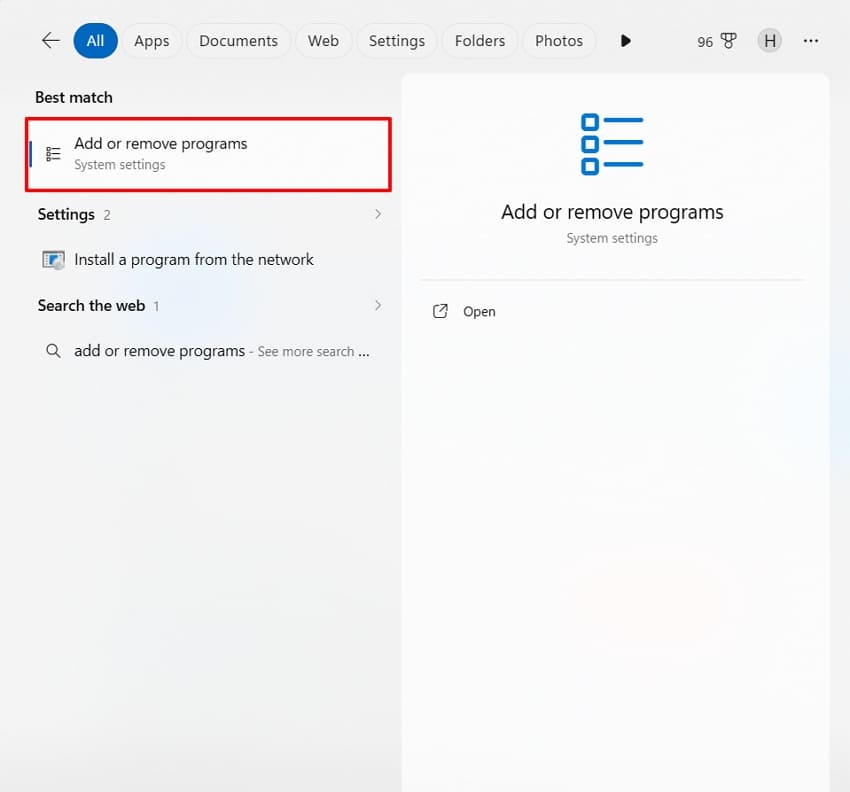850x792 pixels.
Task: Show more filters with the play arrow
Action: click(x=626, y=41)
